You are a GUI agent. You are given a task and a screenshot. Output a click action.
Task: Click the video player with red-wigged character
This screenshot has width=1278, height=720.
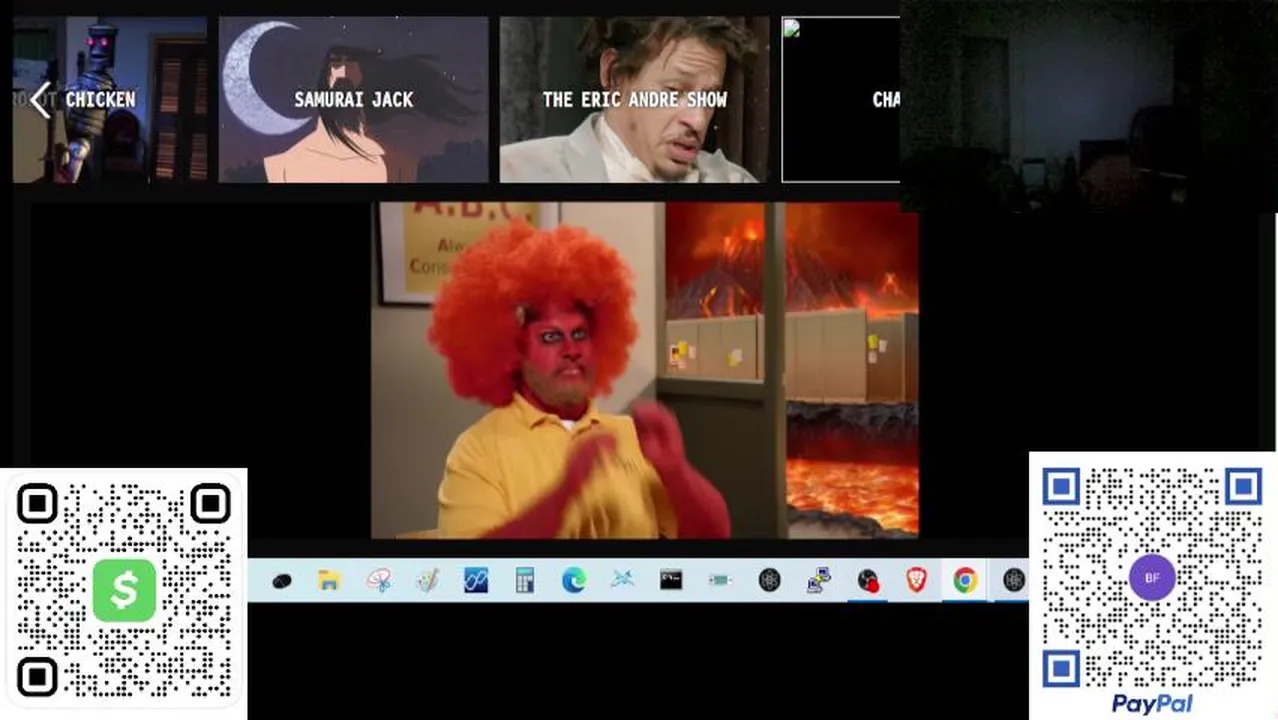coord(645,370)
